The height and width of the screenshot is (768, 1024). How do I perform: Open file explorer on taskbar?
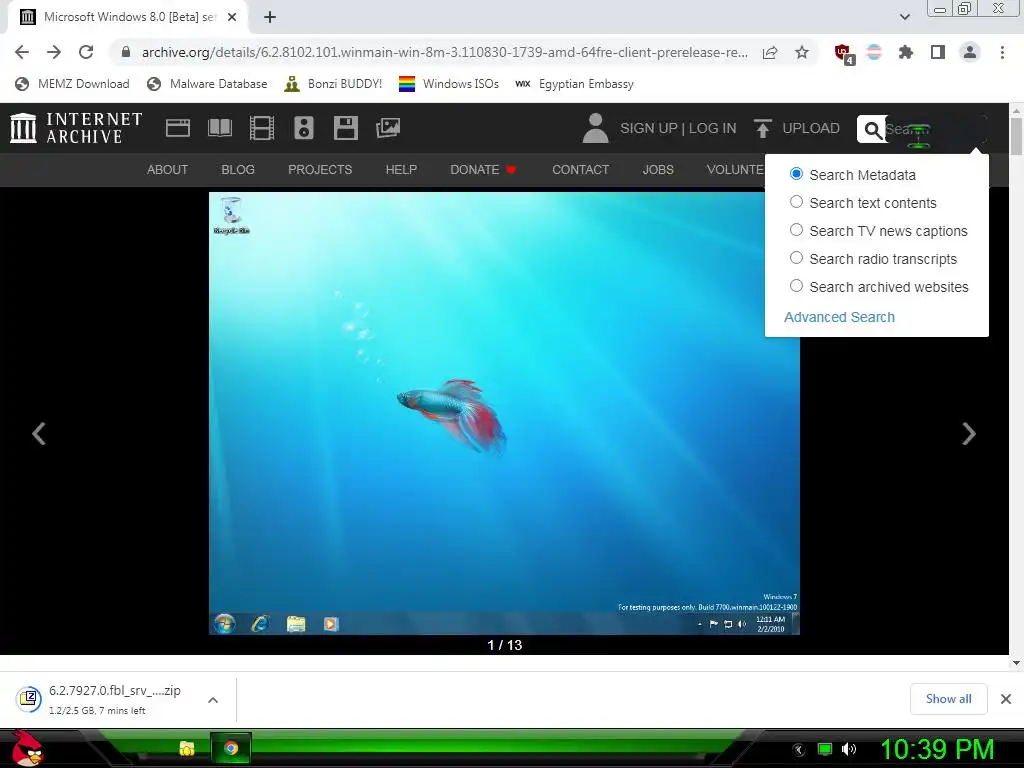187,748
